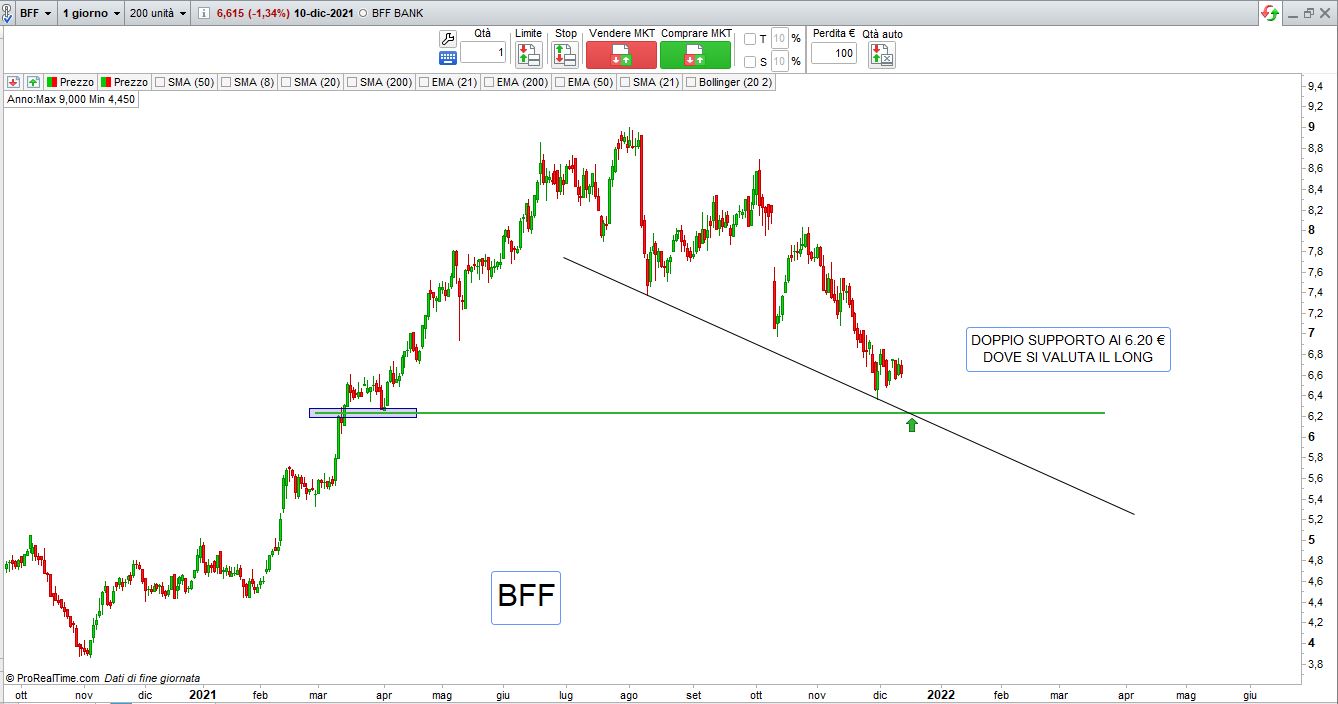Click the Perdita € input field
Viewport: 1338px width, 704px height.
(x=833, y=54)
